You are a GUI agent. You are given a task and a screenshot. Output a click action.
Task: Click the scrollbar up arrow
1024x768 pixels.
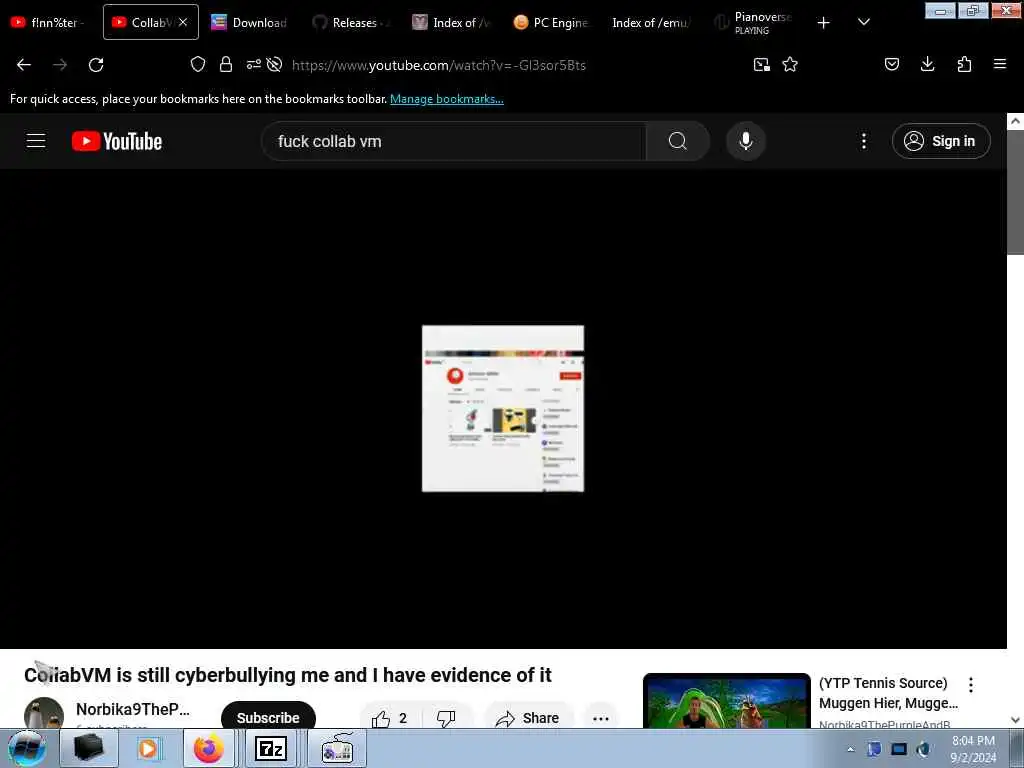[1015, 121]
